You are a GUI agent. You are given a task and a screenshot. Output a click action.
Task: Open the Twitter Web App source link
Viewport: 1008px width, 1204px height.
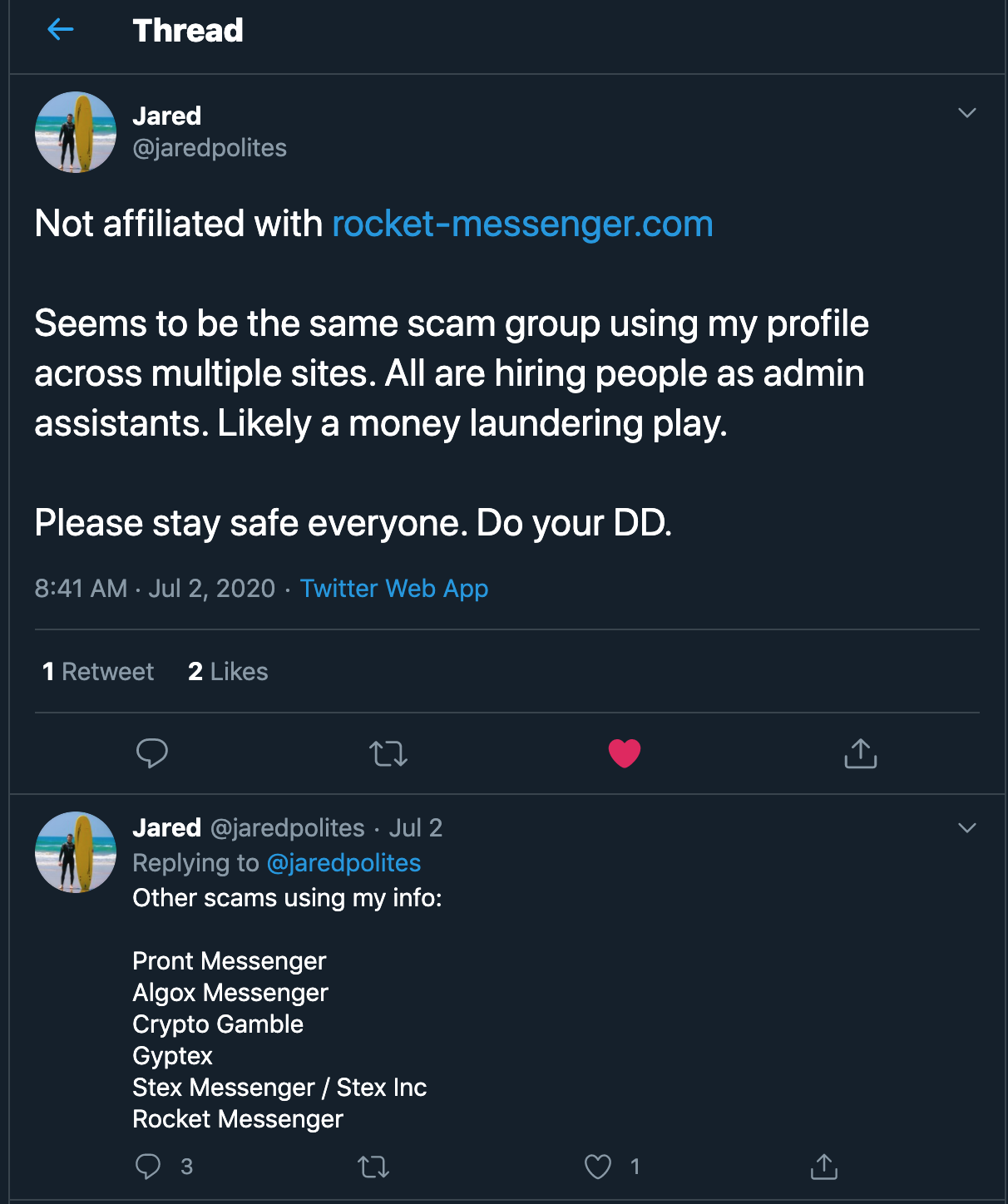(x=394, y=588)
